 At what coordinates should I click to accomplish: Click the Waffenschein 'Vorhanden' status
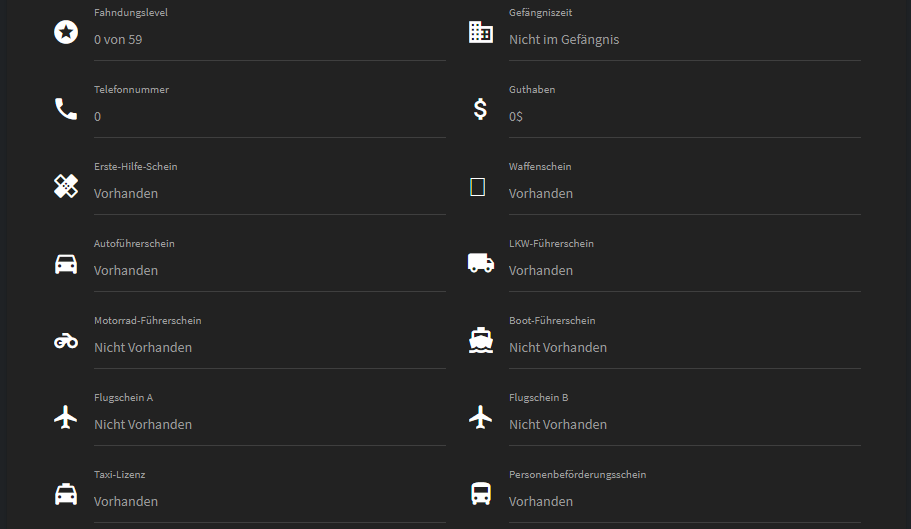[541, 194]
